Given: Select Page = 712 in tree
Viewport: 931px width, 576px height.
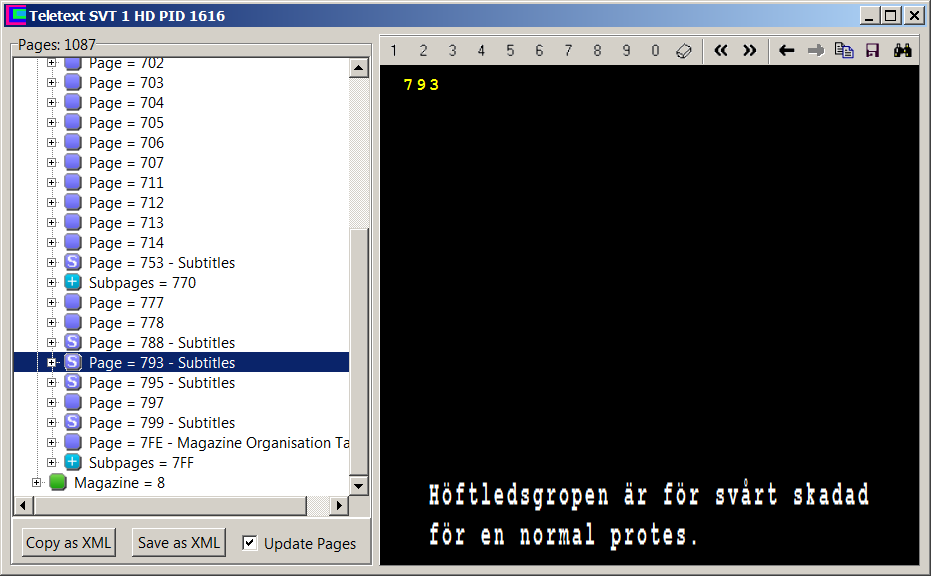Looking at the screenshot, I should pyautogui.click(x=126, y=202).
